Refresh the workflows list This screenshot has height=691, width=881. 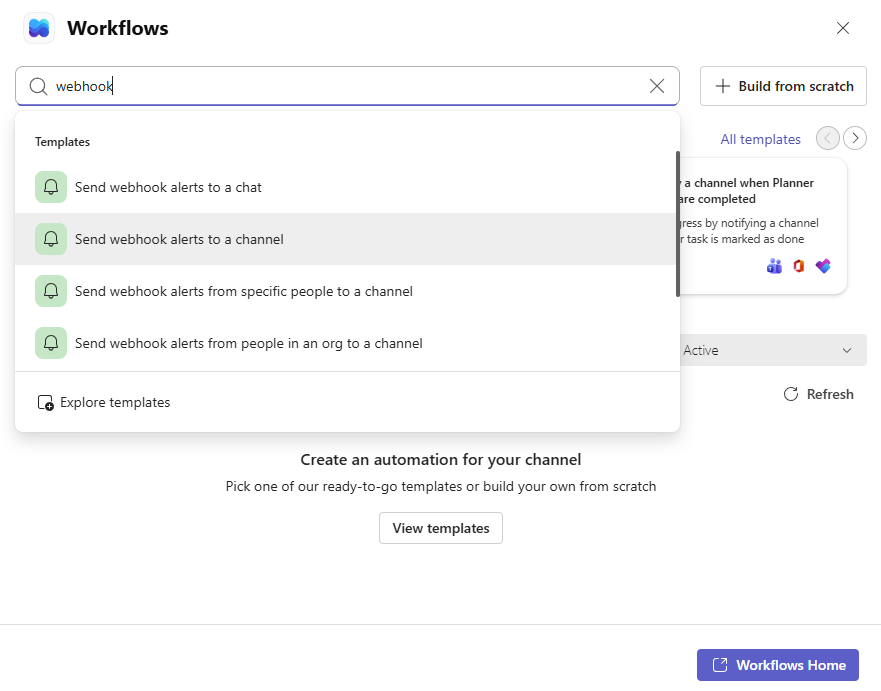click(x=819, y=394)
